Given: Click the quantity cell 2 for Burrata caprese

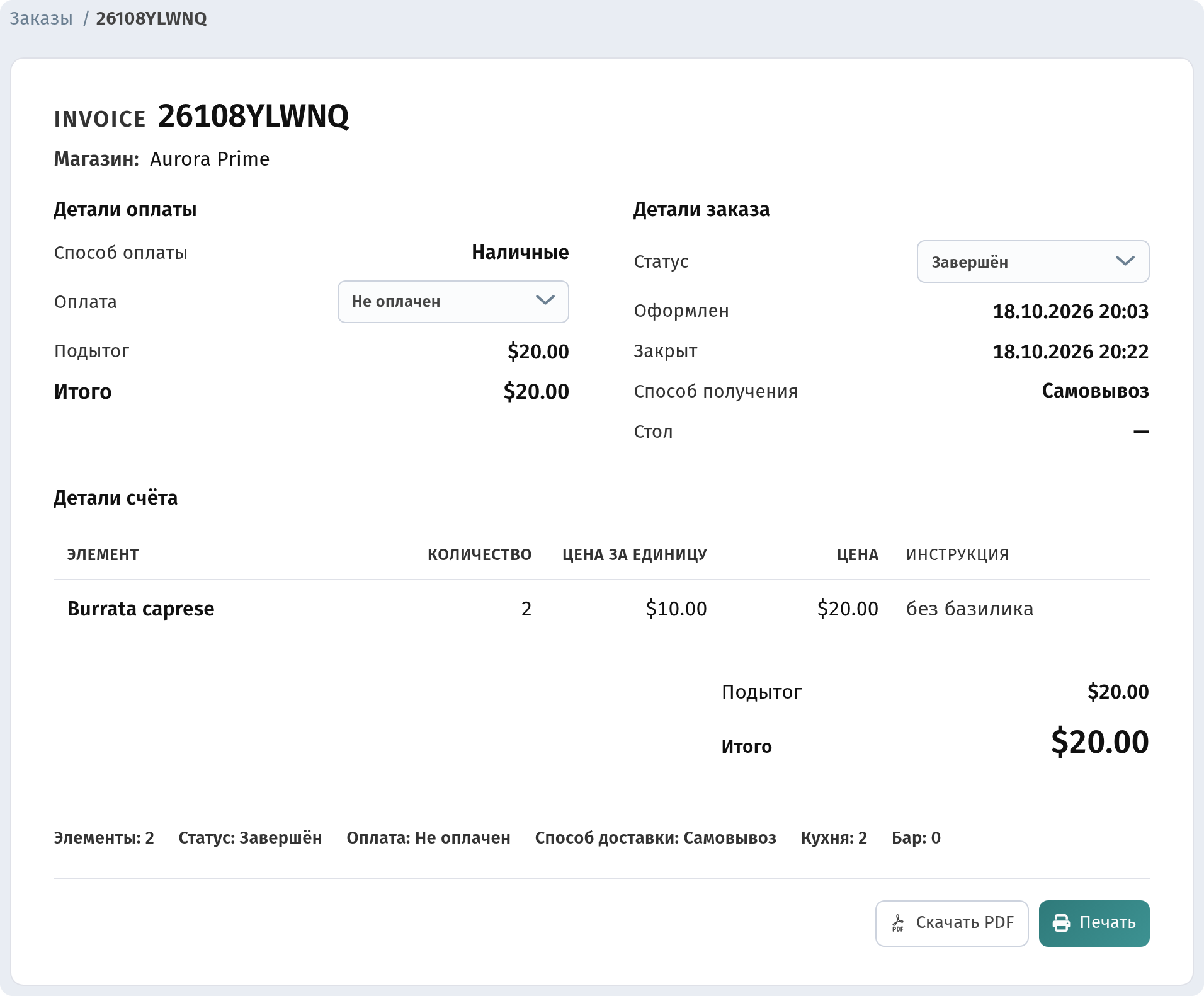Looking at the screenshot, I should click(526, 609).
